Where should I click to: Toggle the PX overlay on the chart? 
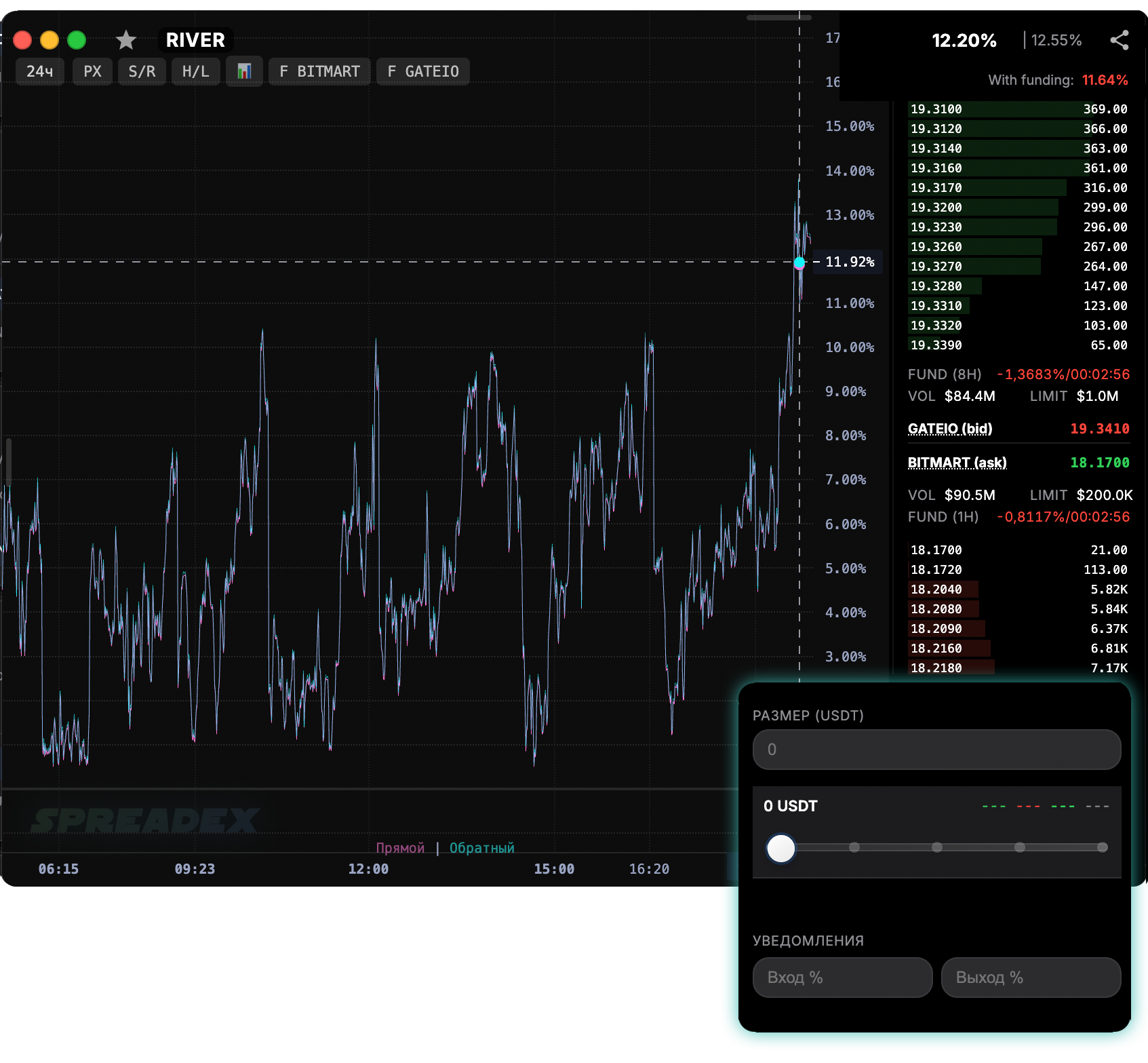point(92,71)
